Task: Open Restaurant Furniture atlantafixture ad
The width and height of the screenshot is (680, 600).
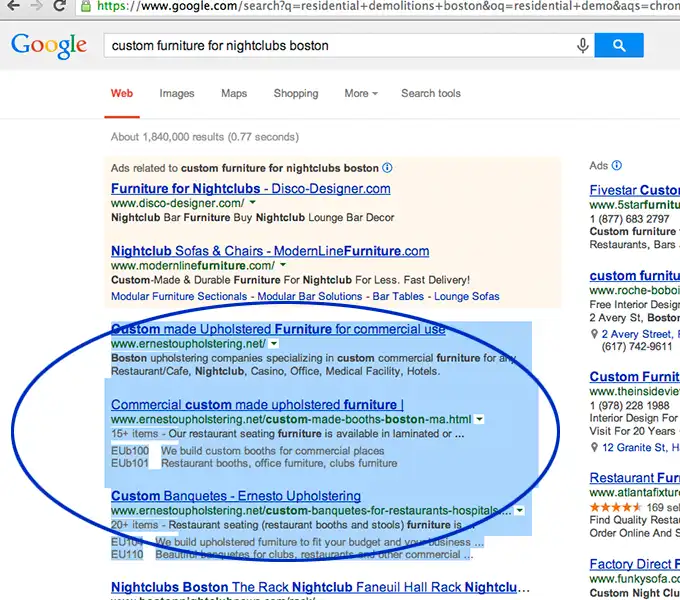Action: click(x=634, y=478)
